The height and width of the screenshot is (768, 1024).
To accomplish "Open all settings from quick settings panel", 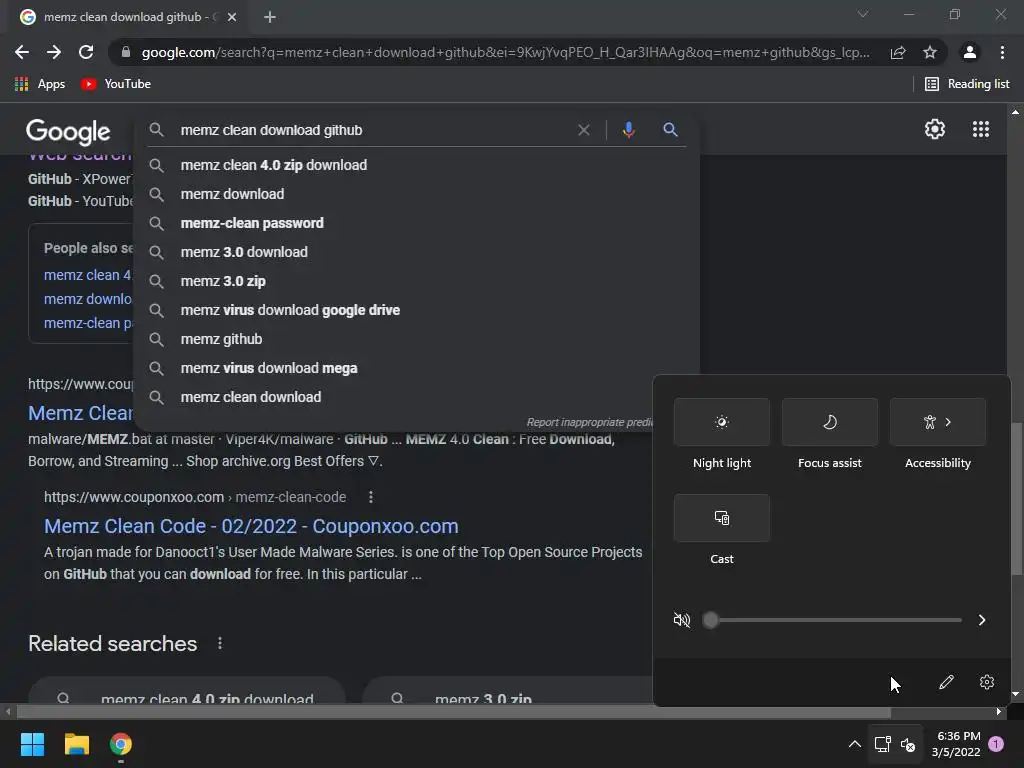I will click(987, 682).
